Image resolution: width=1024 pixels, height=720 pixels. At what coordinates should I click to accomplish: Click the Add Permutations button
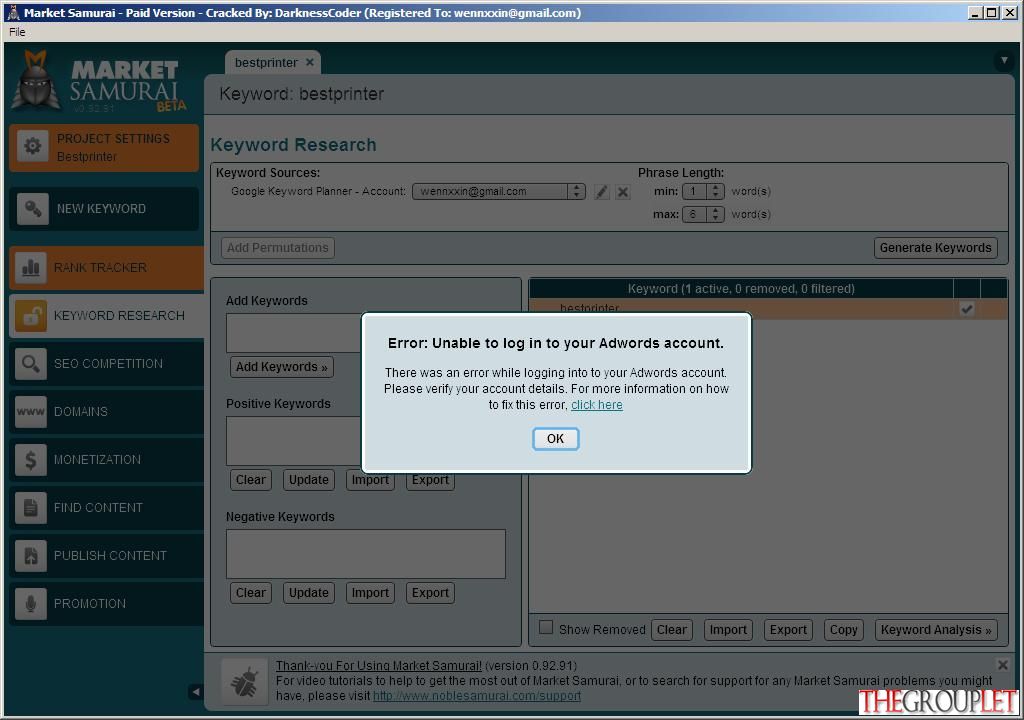(278, 248)
